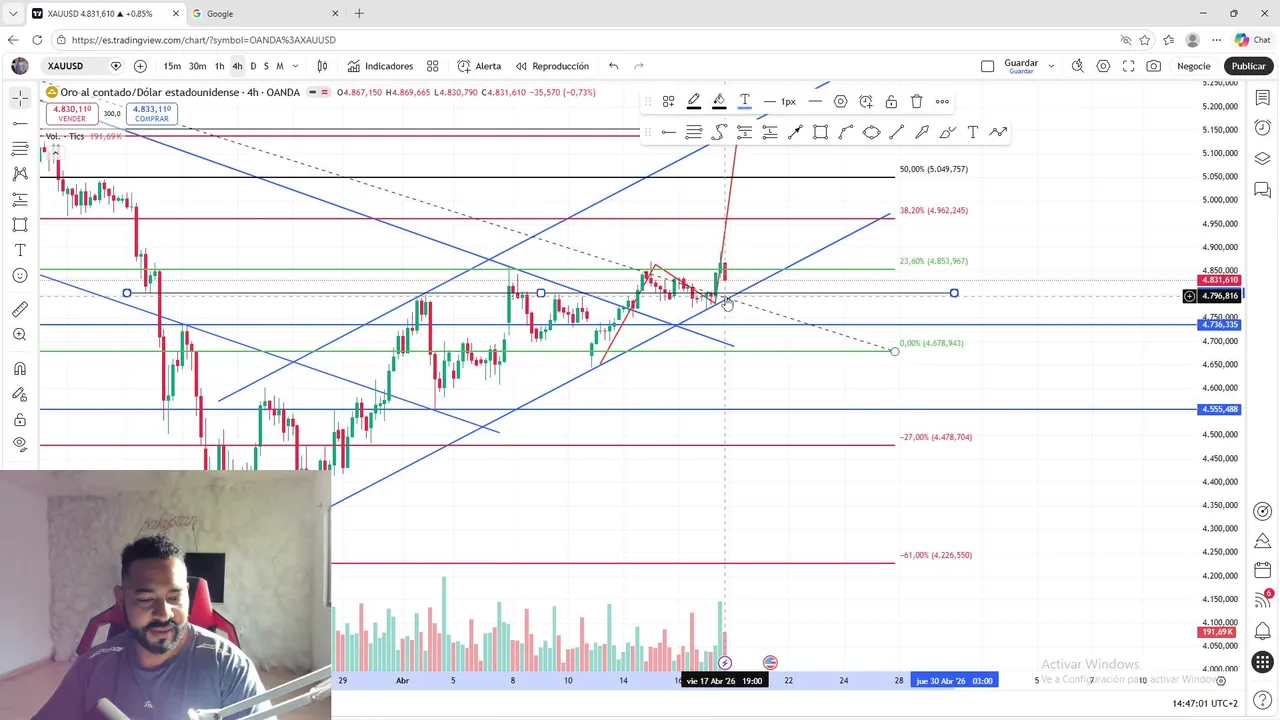This screenshot has width=1280, height=720.
Task: Open the watchlist panel in right sidebar
Action: click(x=1262, y=97)
